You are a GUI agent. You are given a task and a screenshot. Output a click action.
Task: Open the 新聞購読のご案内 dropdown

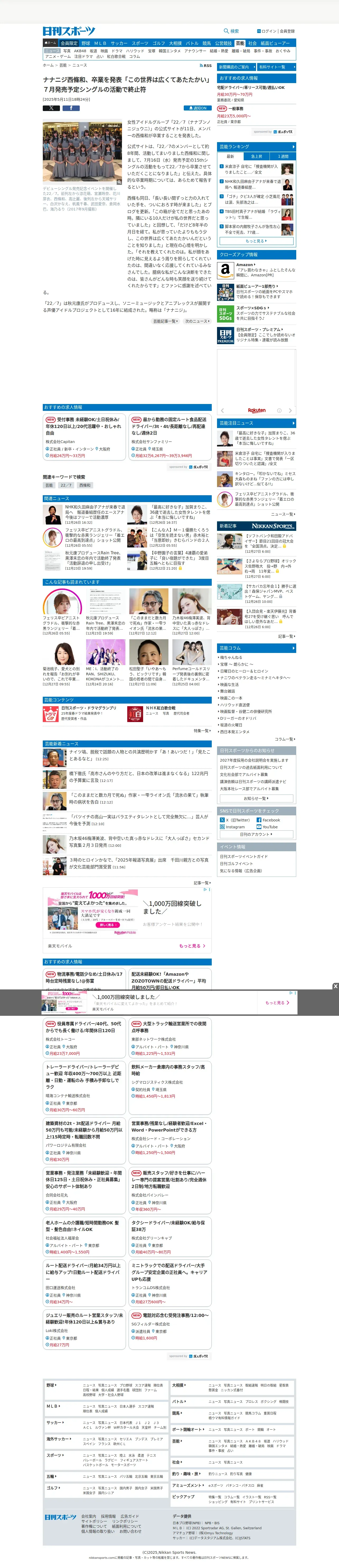[x=236, y=67]
